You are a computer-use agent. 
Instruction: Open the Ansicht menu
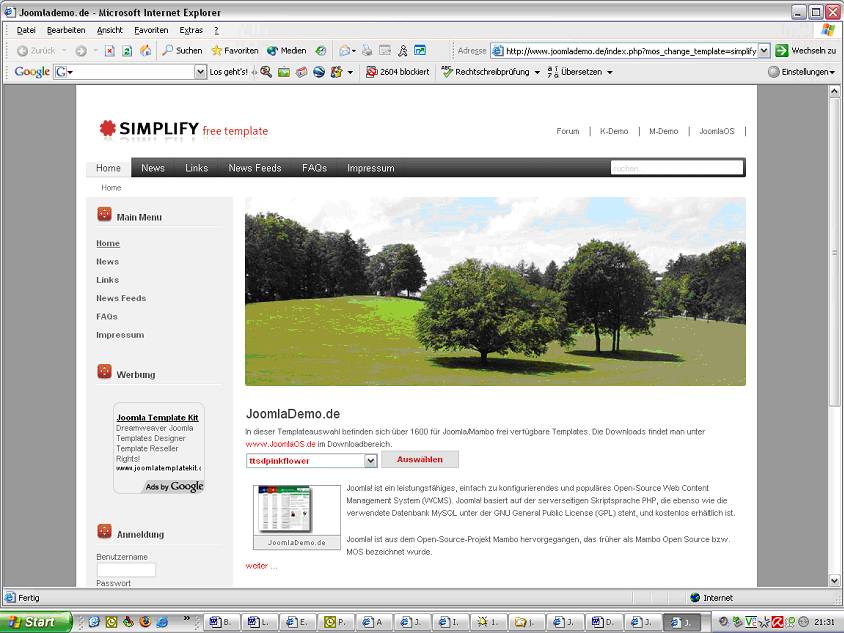click(x=110, y=30)
